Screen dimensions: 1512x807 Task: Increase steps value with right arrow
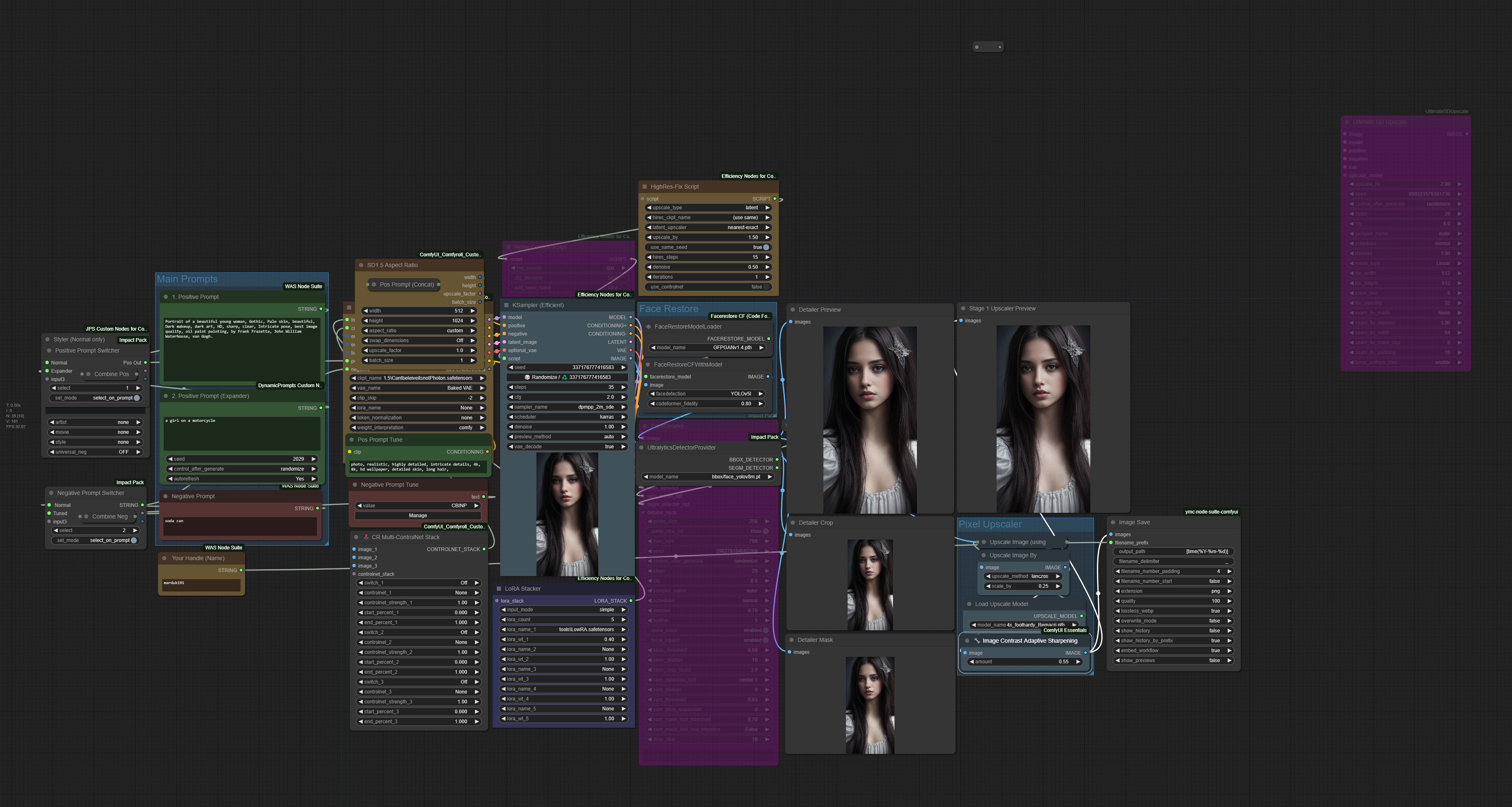click(x=623, y=387)
